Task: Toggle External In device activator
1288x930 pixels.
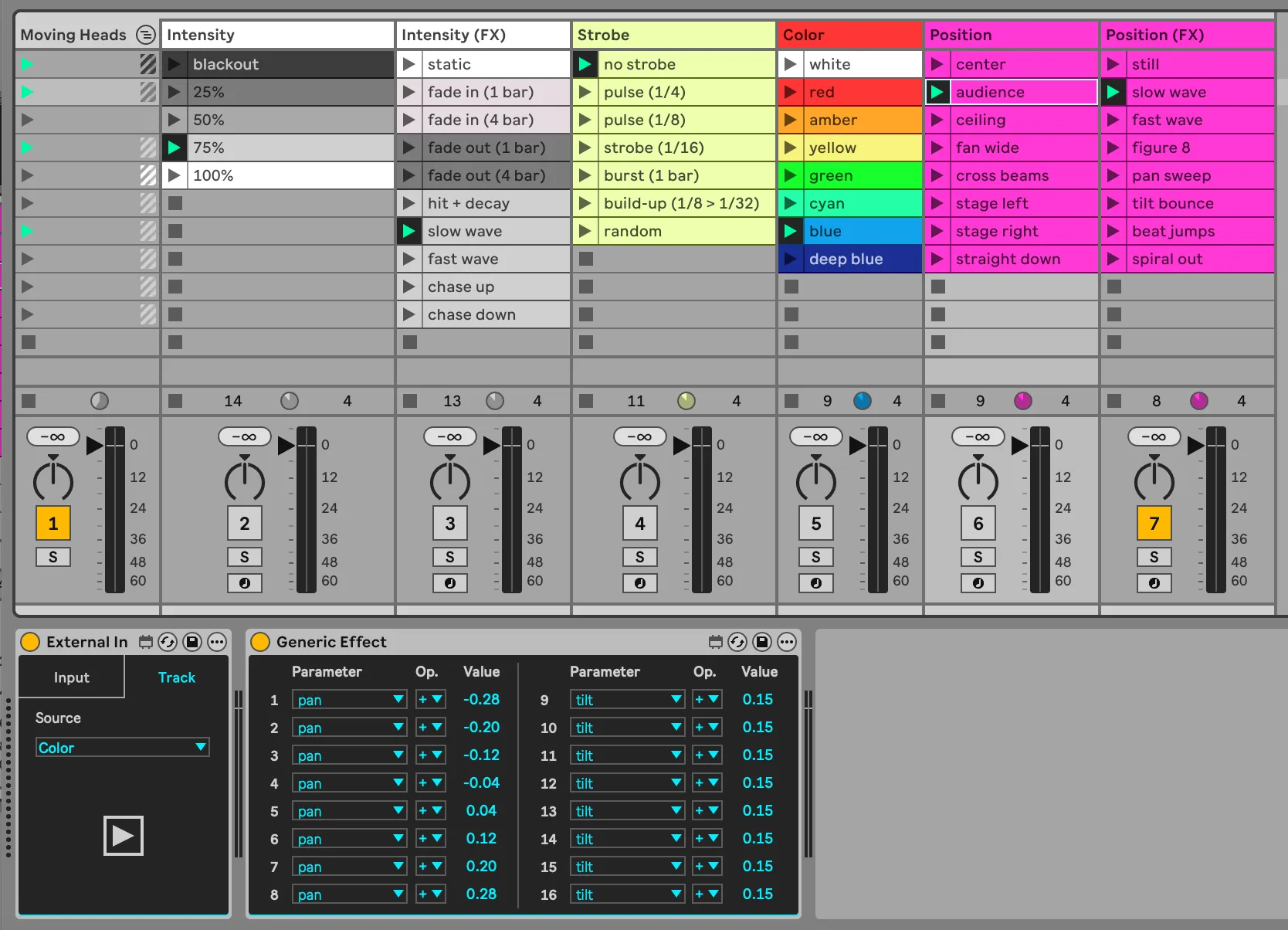Action: tap(30, 642)
